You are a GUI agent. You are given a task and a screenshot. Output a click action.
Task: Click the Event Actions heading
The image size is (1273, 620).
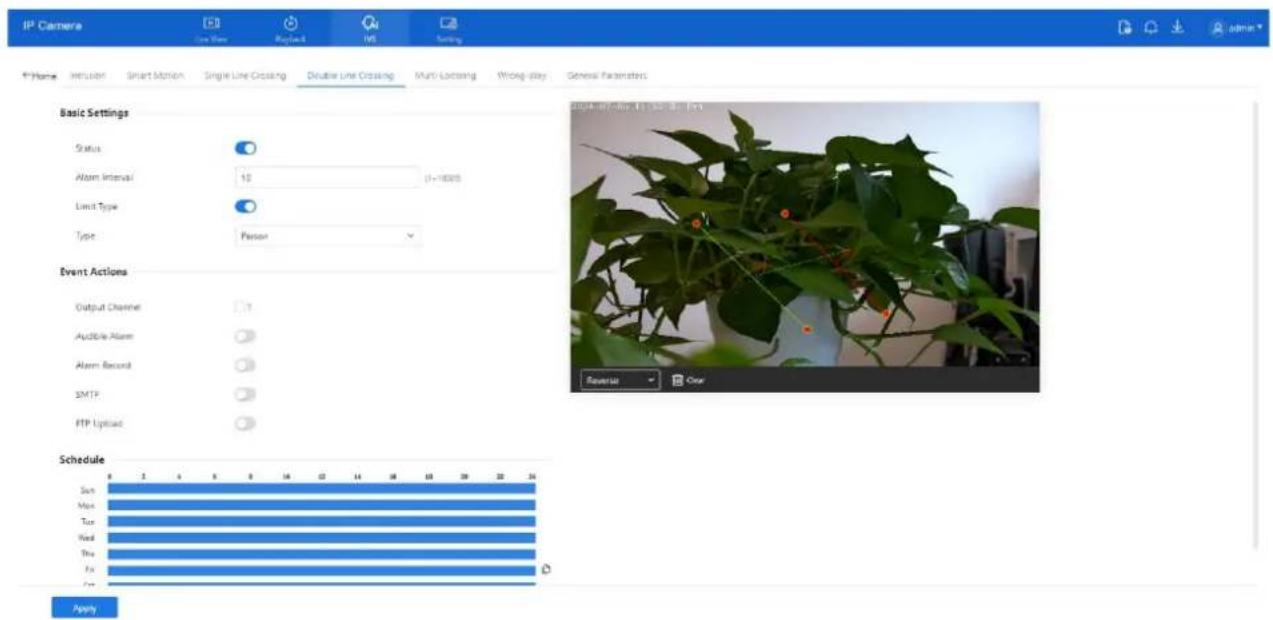(93, 271)
